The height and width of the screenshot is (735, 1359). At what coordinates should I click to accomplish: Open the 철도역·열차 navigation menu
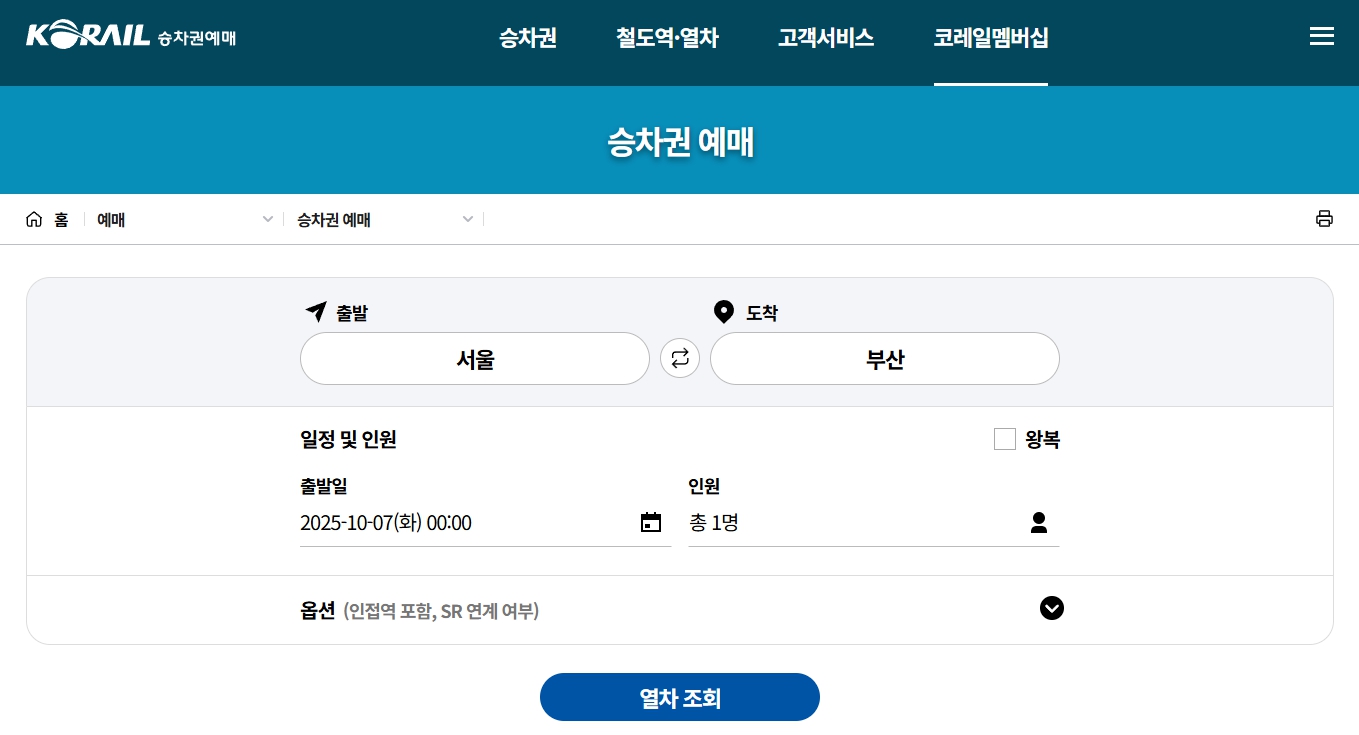(x=666, y=38)
